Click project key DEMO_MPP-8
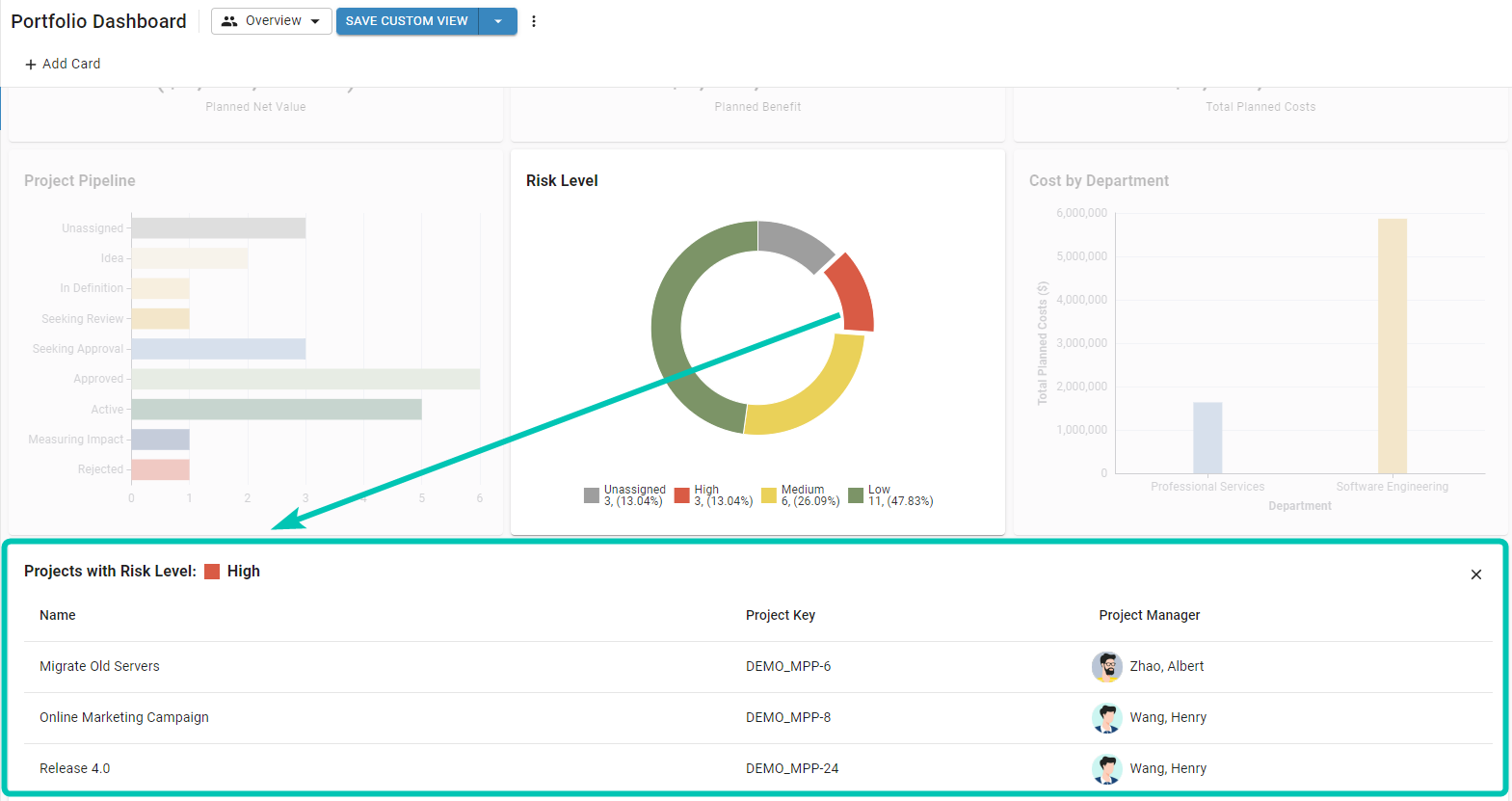Image resolution: width=1512 pixels, height=801 pixels. click(x=788, y=717)
